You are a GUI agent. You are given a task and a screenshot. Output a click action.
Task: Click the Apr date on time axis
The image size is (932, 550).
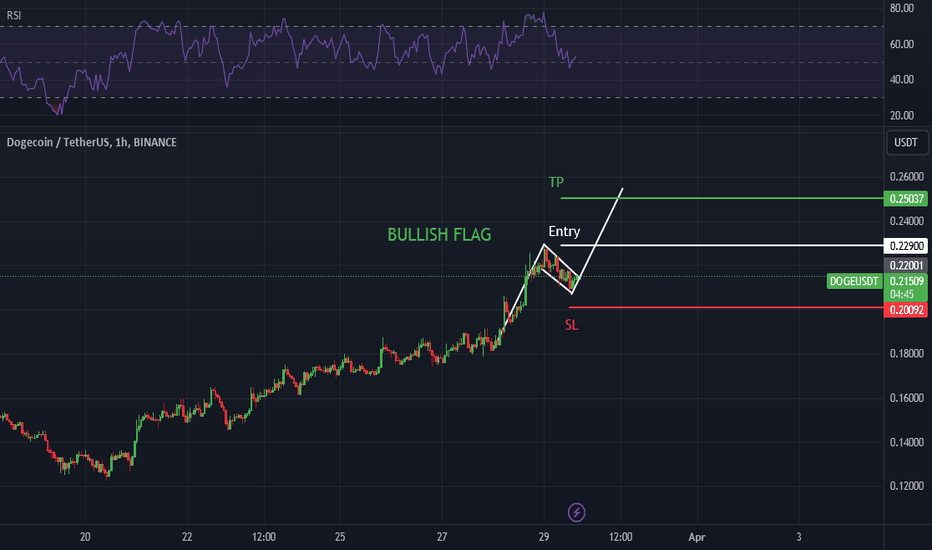coord(697,537)
